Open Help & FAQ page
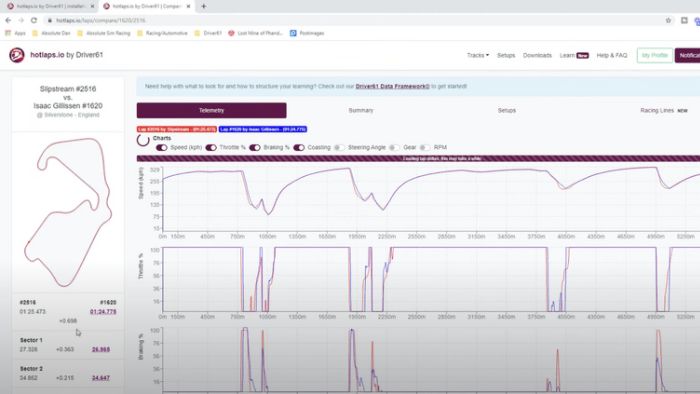The height and width of the screenshot is (394, 700). [x=612, y=55]
